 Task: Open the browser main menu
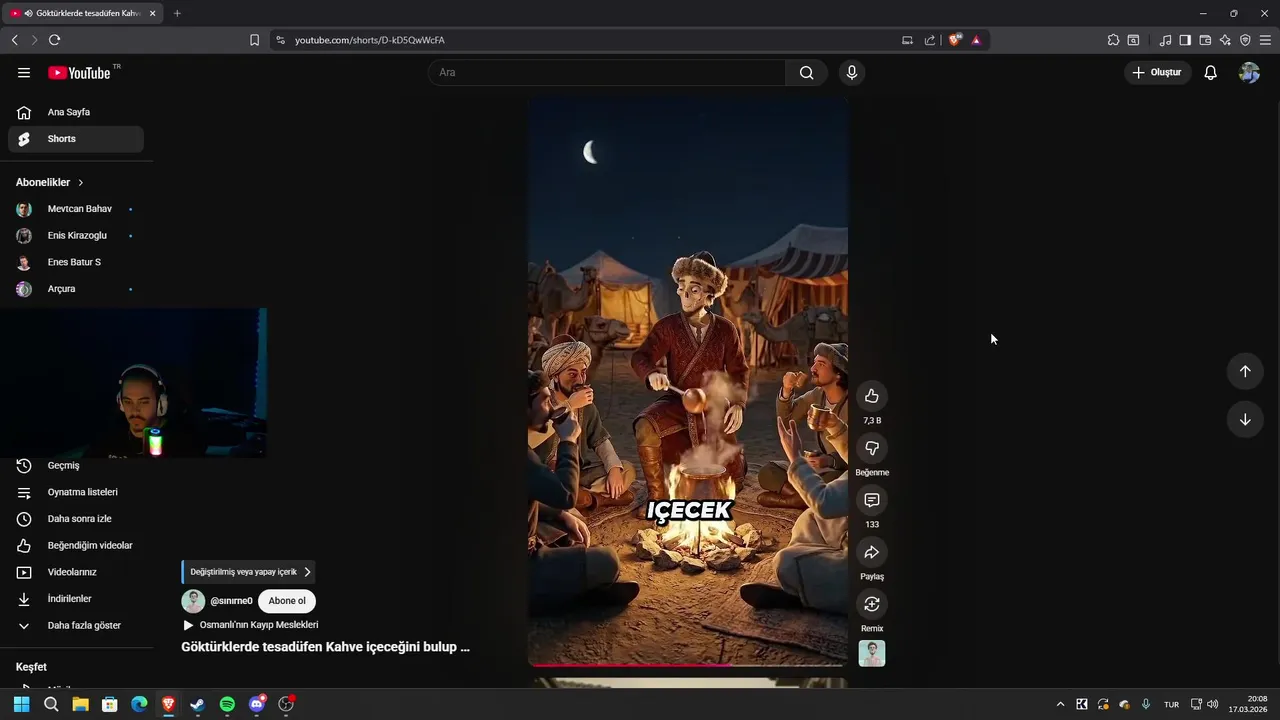click(1265, 40)
